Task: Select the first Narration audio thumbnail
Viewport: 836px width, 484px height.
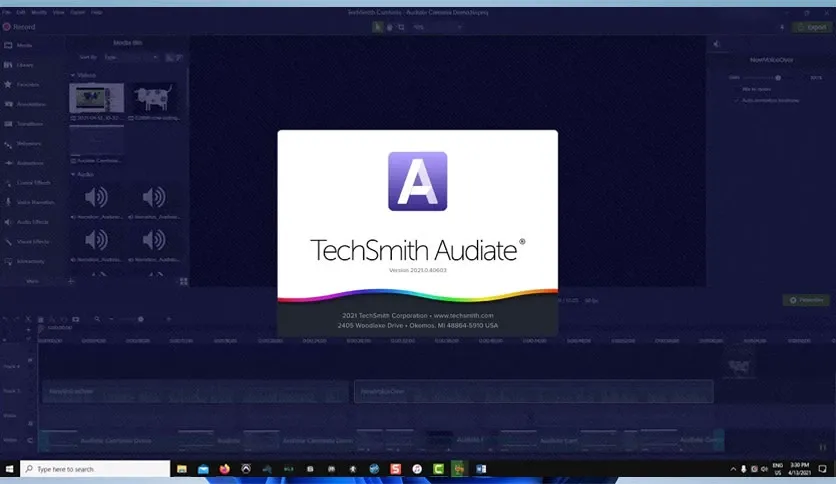Action: [x=97, y=198]
